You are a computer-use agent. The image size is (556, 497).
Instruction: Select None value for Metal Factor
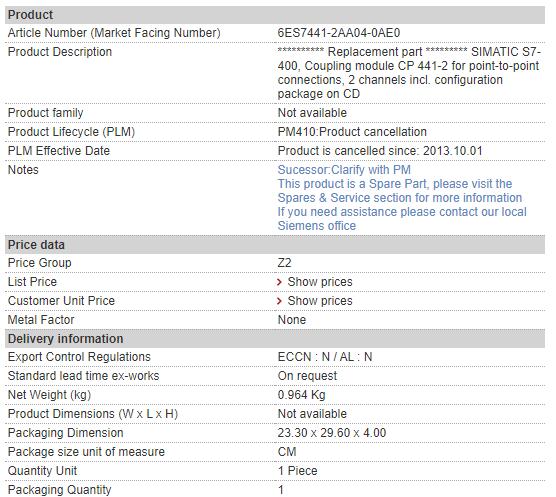pos(291,320)
